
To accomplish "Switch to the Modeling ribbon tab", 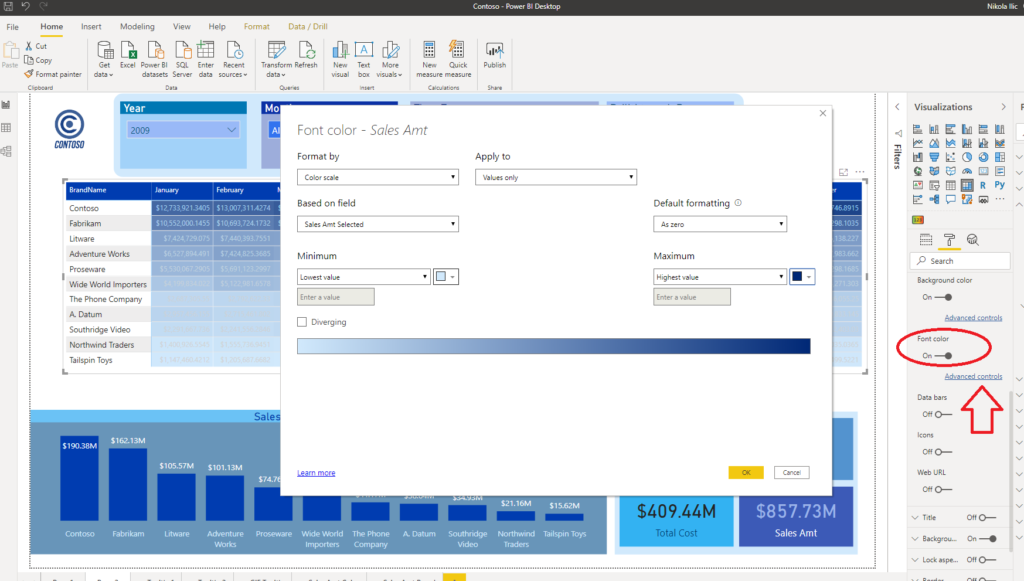I will (x=137, y=27).
